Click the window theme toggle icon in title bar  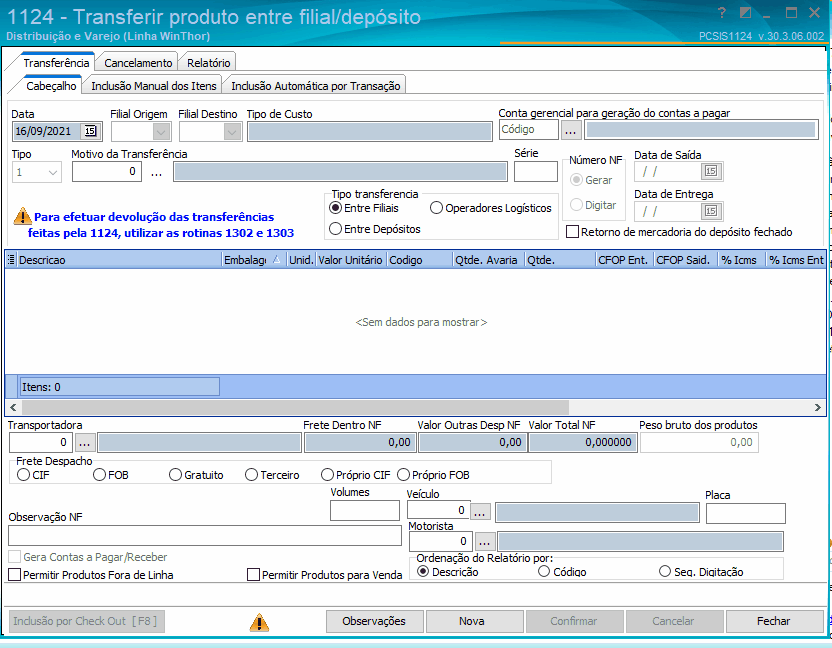click(x=746, y=13)
